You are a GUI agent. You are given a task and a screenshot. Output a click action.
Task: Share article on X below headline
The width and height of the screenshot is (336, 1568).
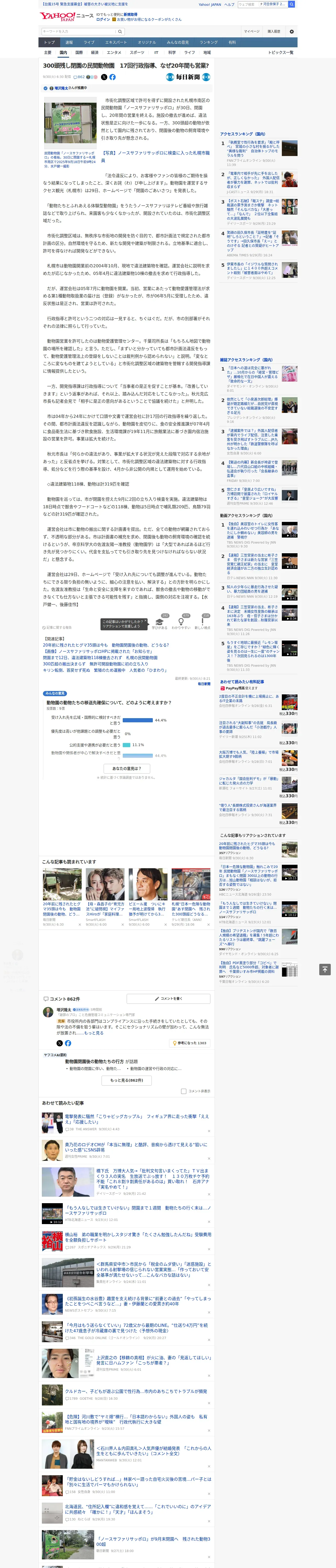104,77
